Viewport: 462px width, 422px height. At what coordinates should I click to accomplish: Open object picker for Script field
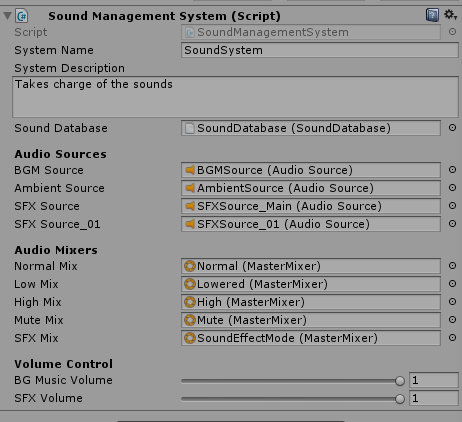452,32
